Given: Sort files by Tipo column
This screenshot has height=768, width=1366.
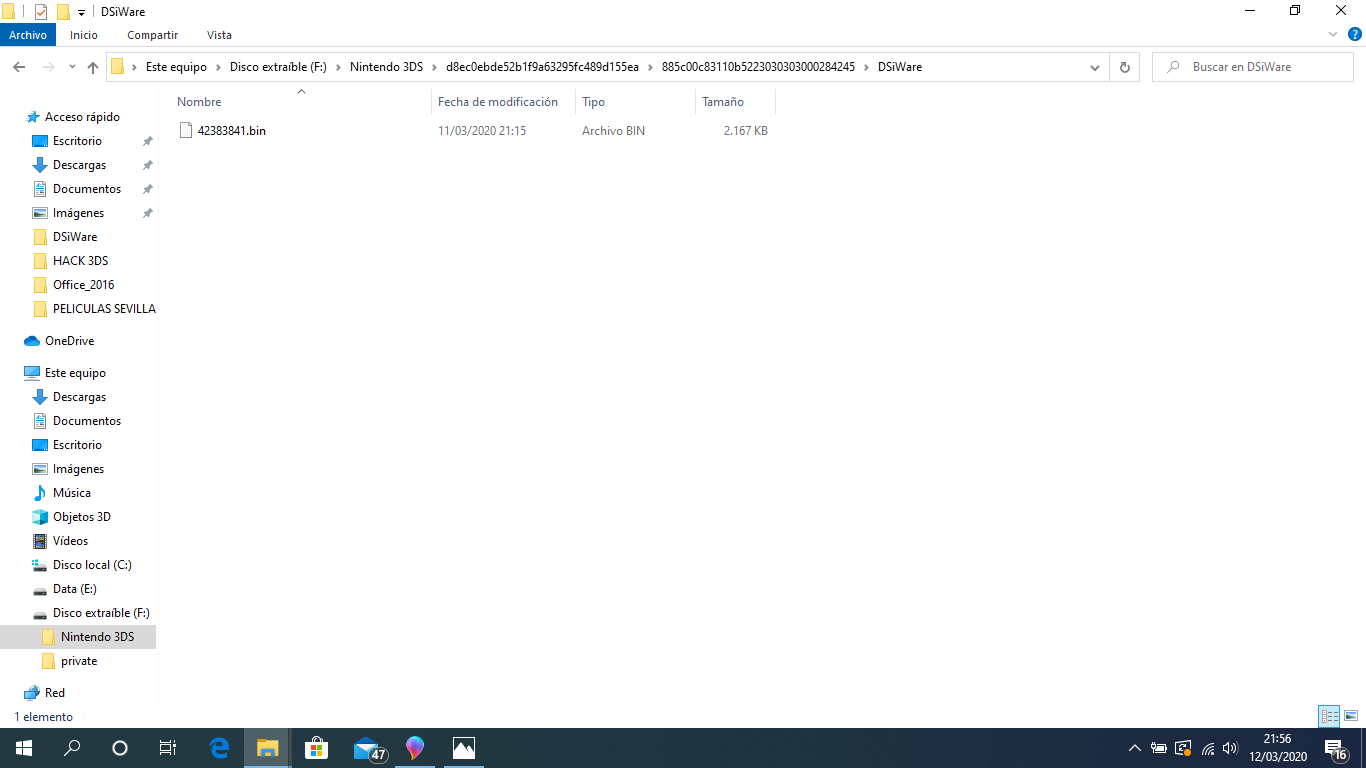Looking at the screenshot, I should point(594,102).
